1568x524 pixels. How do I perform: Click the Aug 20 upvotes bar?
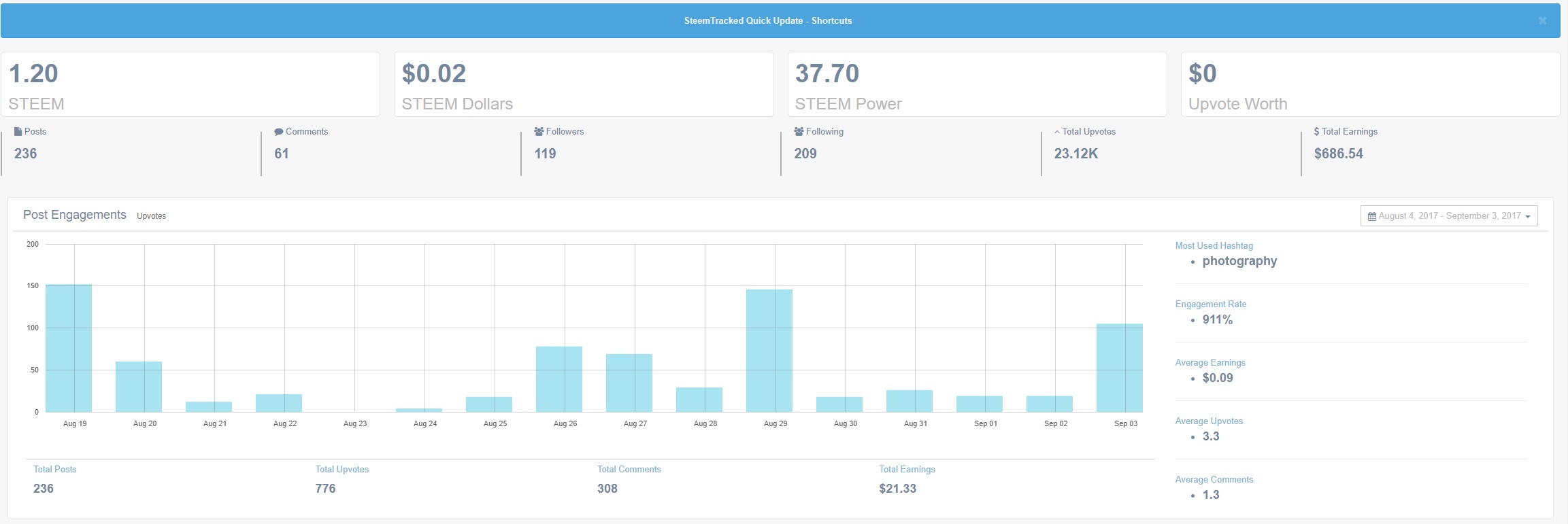(139, 387)
